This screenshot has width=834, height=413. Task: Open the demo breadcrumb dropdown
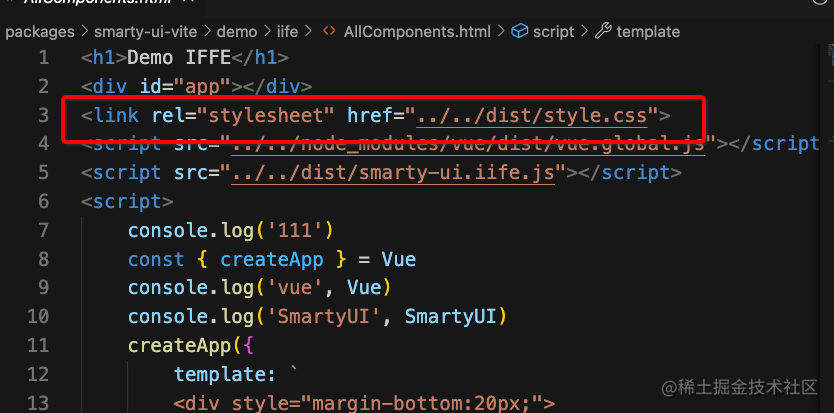[x=237, y=32]
